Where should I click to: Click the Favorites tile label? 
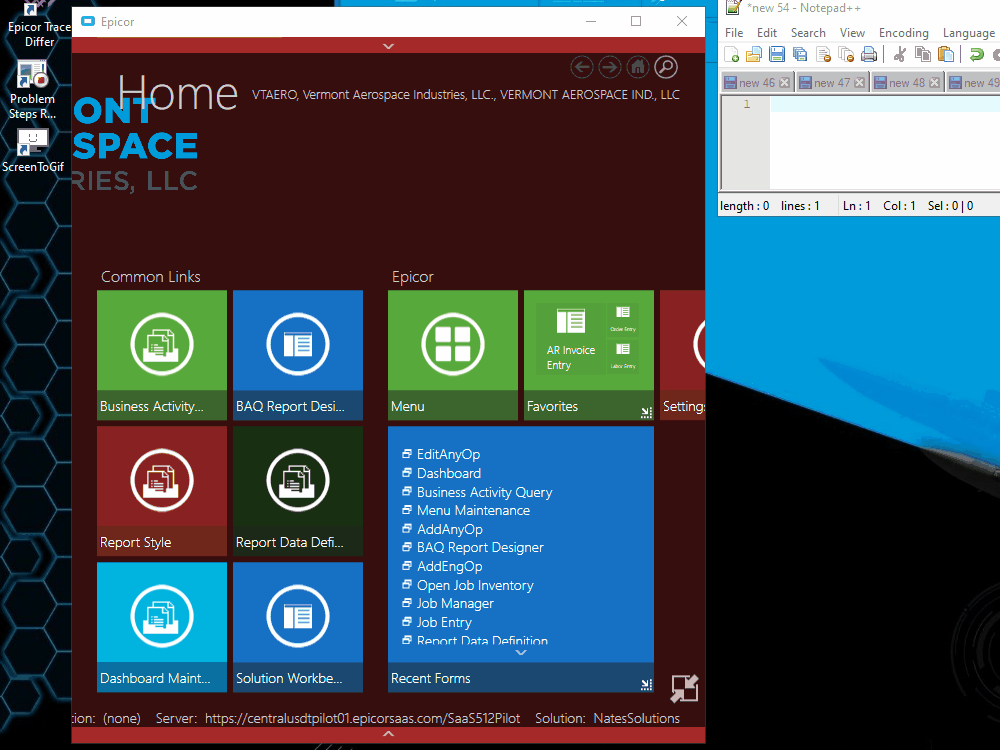pyautogui.click(x=552, y=406)
